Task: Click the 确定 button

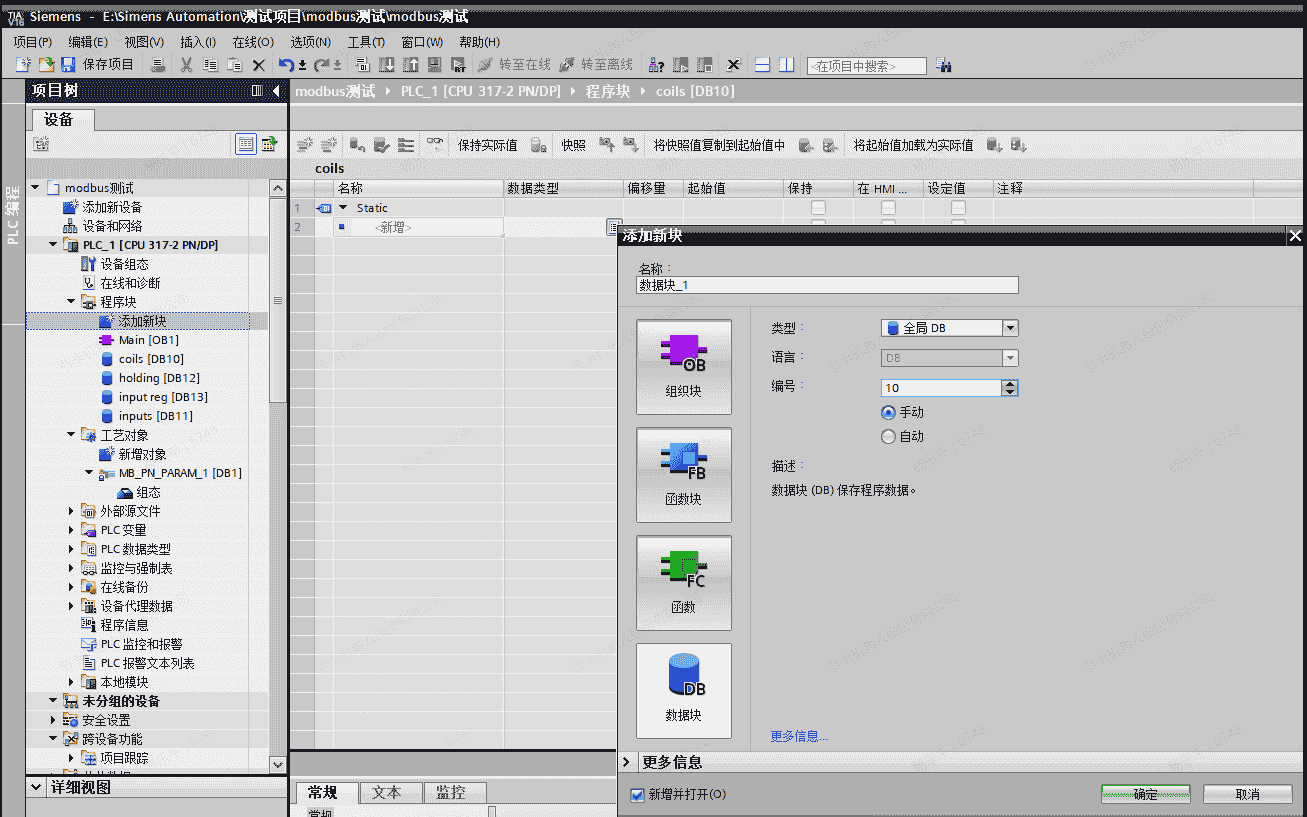Action: [x=1145, y=794]
